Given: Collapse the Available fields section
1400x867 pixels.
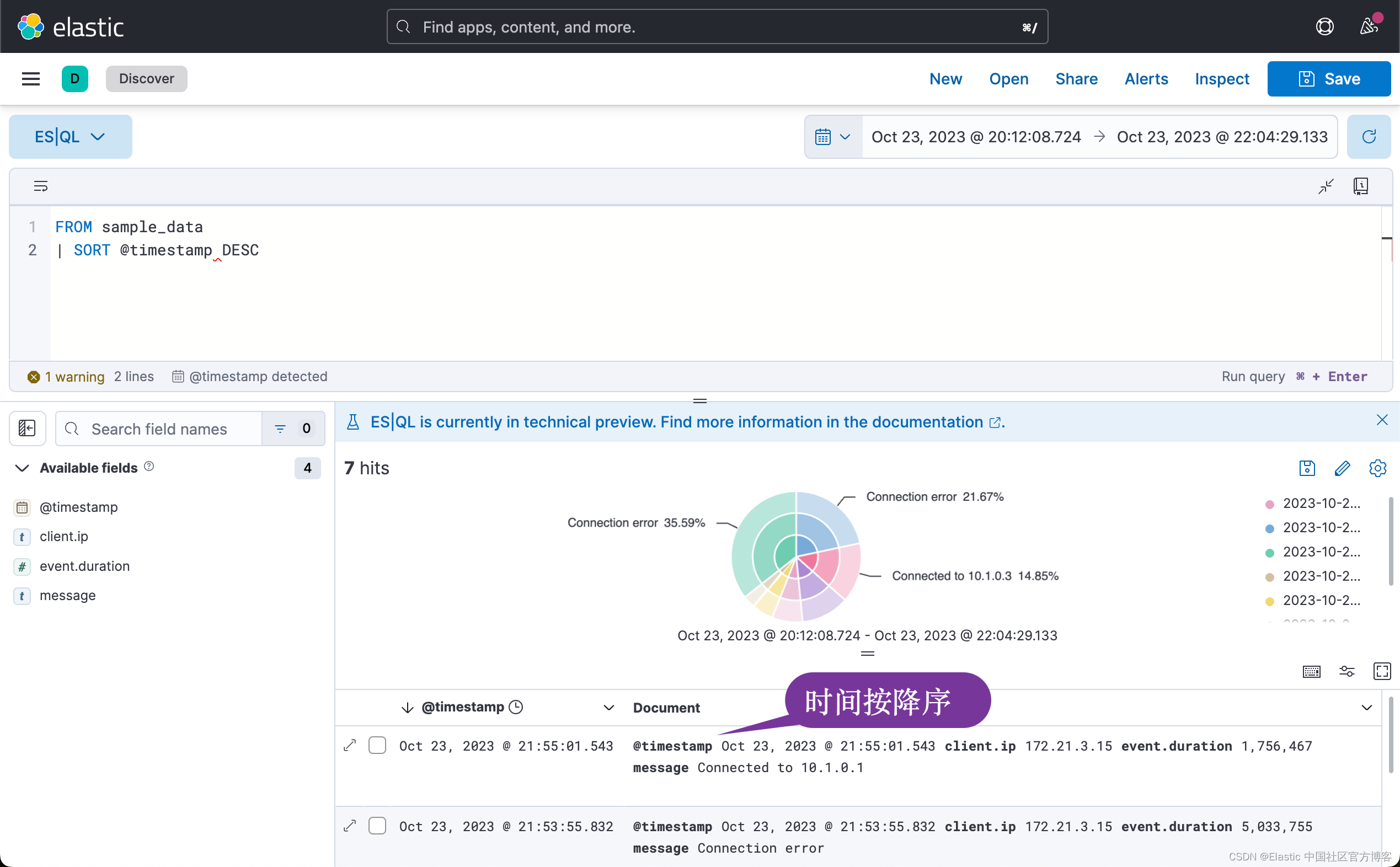Looking at the screenshot, I should (x=22, y=468).
